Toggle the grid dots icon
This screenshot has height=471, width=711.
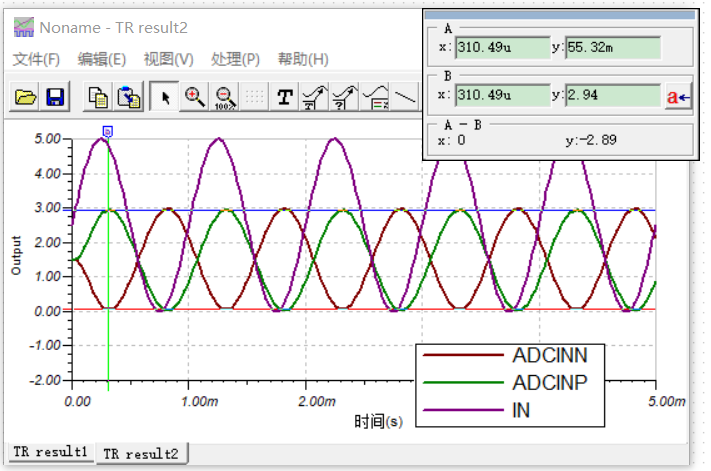[254, 97]
